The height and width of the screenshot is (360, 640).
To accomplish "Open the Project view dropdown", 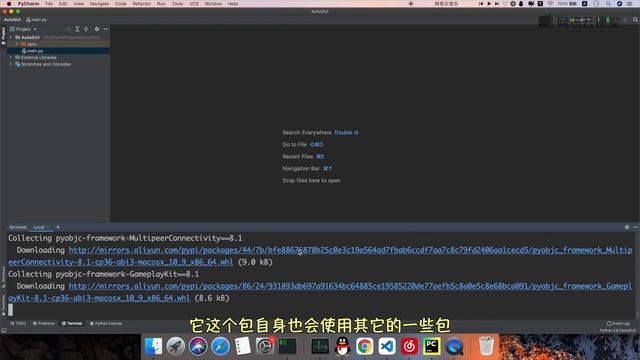I will coord(24,29).
